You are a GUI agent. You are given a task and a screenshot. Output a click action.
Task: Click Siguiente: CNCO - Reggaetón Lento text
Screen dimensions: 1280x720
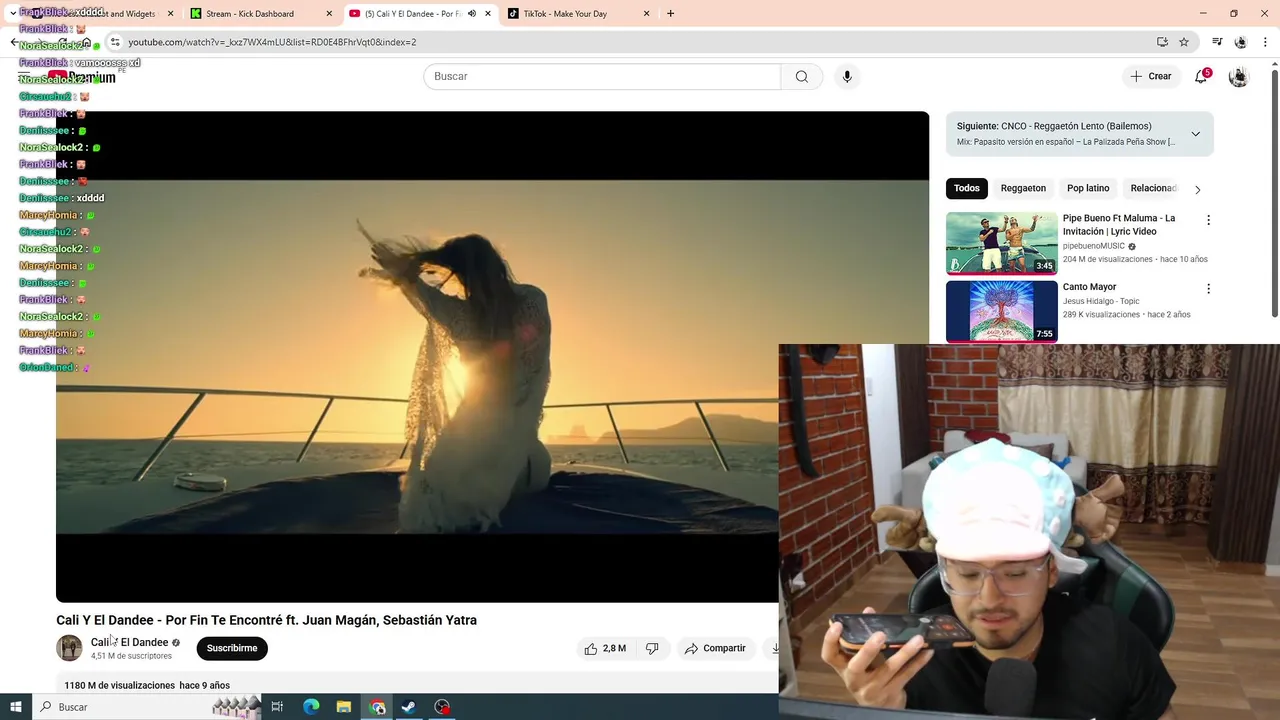coord(1054,126)
